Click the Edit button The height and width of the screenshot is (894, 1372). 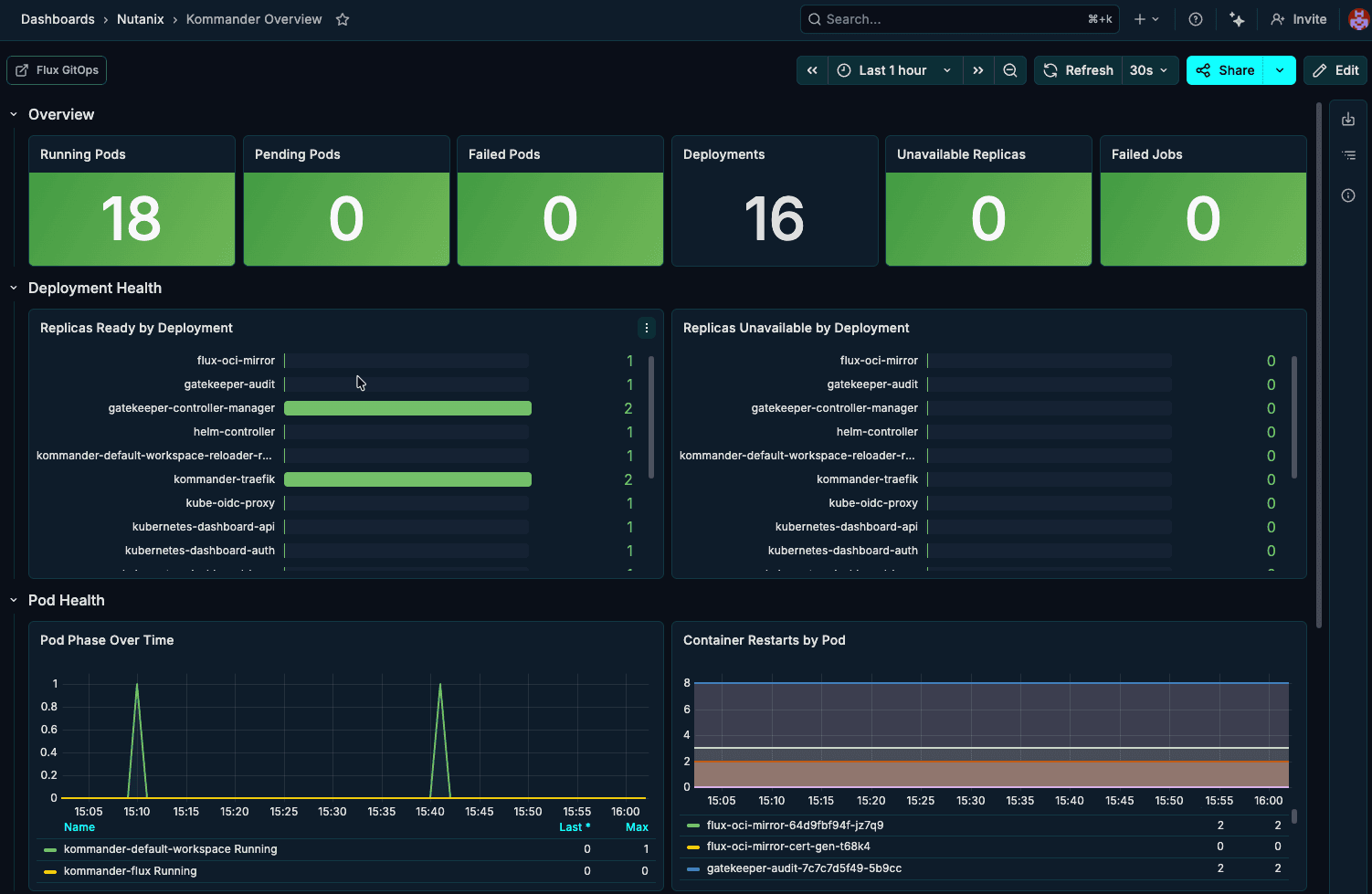[x=1335, y=69]
